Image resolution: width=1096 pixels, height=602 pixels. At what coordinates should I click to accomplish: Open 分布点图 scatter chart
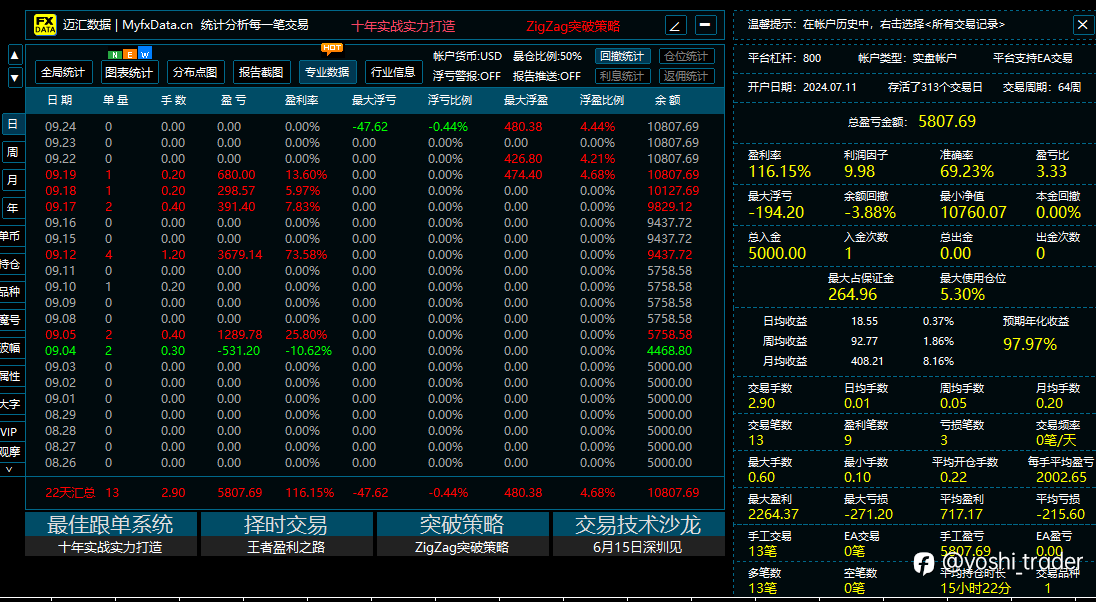coord(195,72)
